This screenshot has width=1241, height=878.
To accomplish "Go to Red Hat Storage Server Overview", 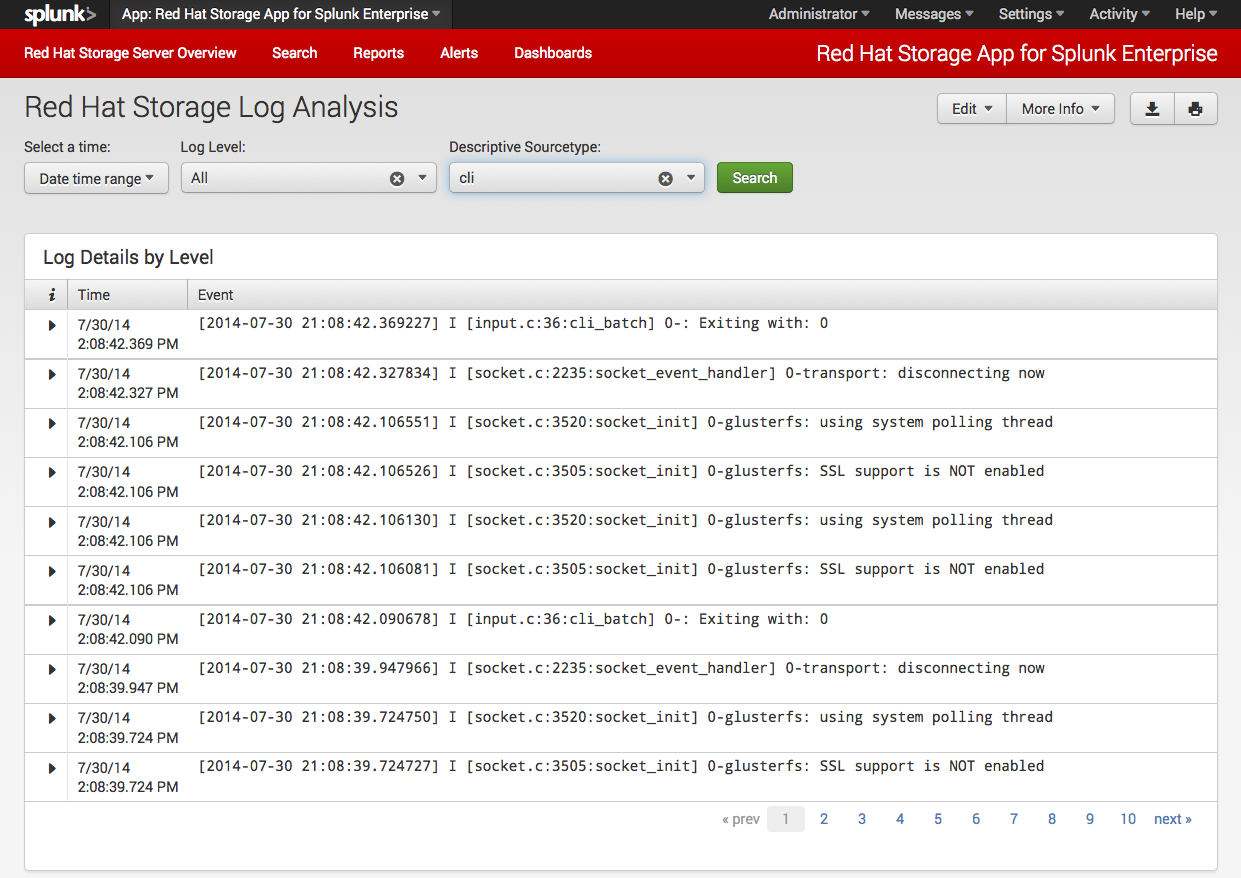I will click(x=130, y=53).
